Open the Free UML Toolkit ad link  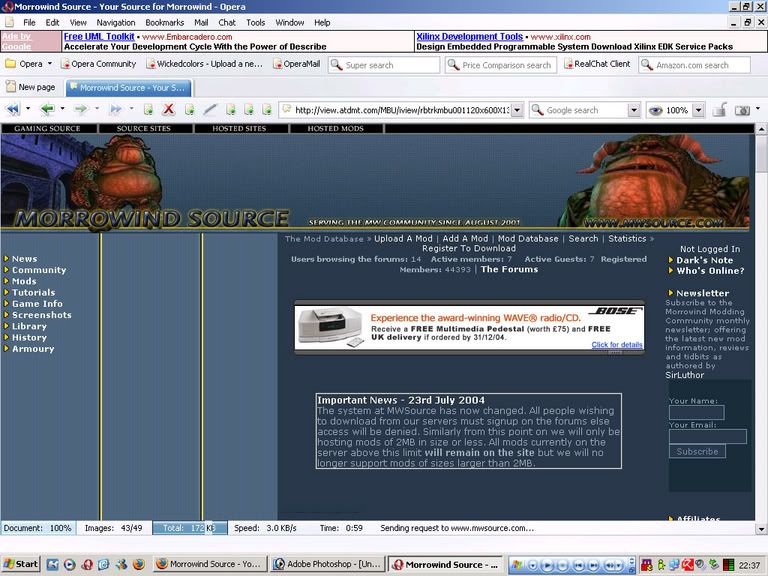tap(99, 37)
